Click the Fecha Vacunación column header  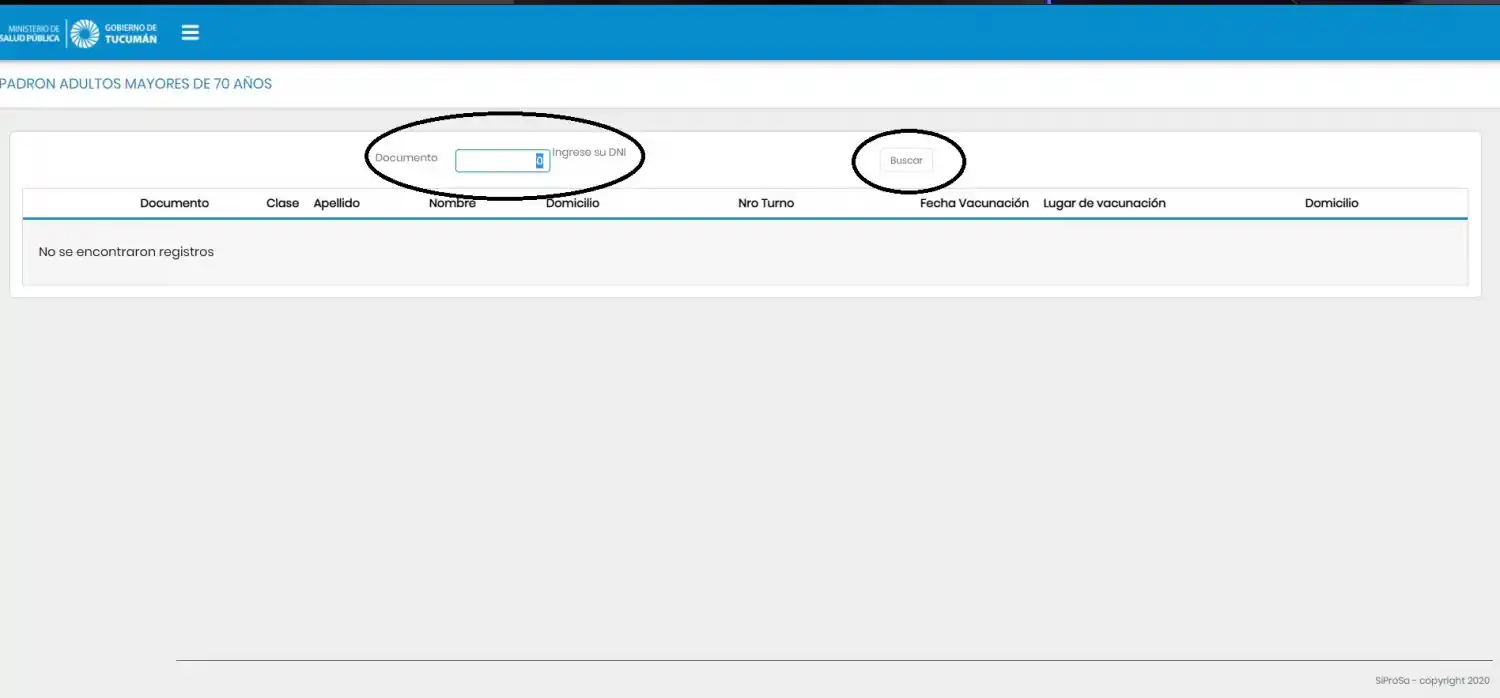[974, 203]
